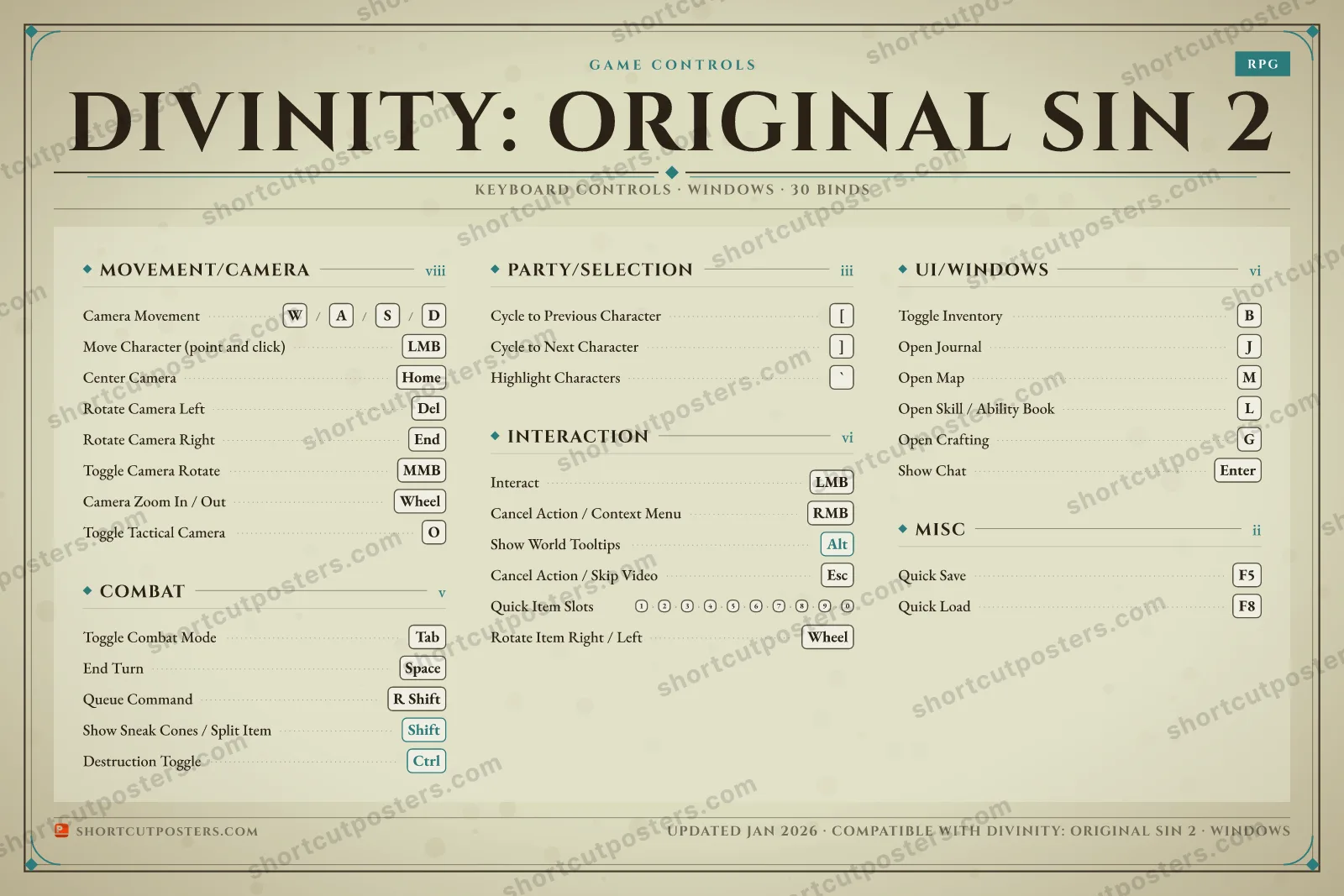Image resolution: width=1344 pixels, height=896 pixels.
Task: Click the Enter key for Show Chat
Action: (1238, 470)
